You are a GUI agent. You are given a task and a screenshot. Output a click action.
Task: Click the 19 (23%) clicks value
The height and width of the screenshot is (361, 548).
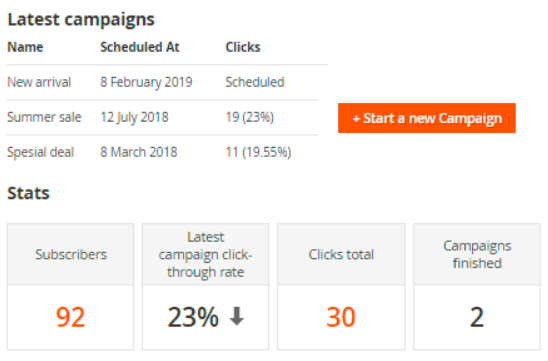point(250,117)
